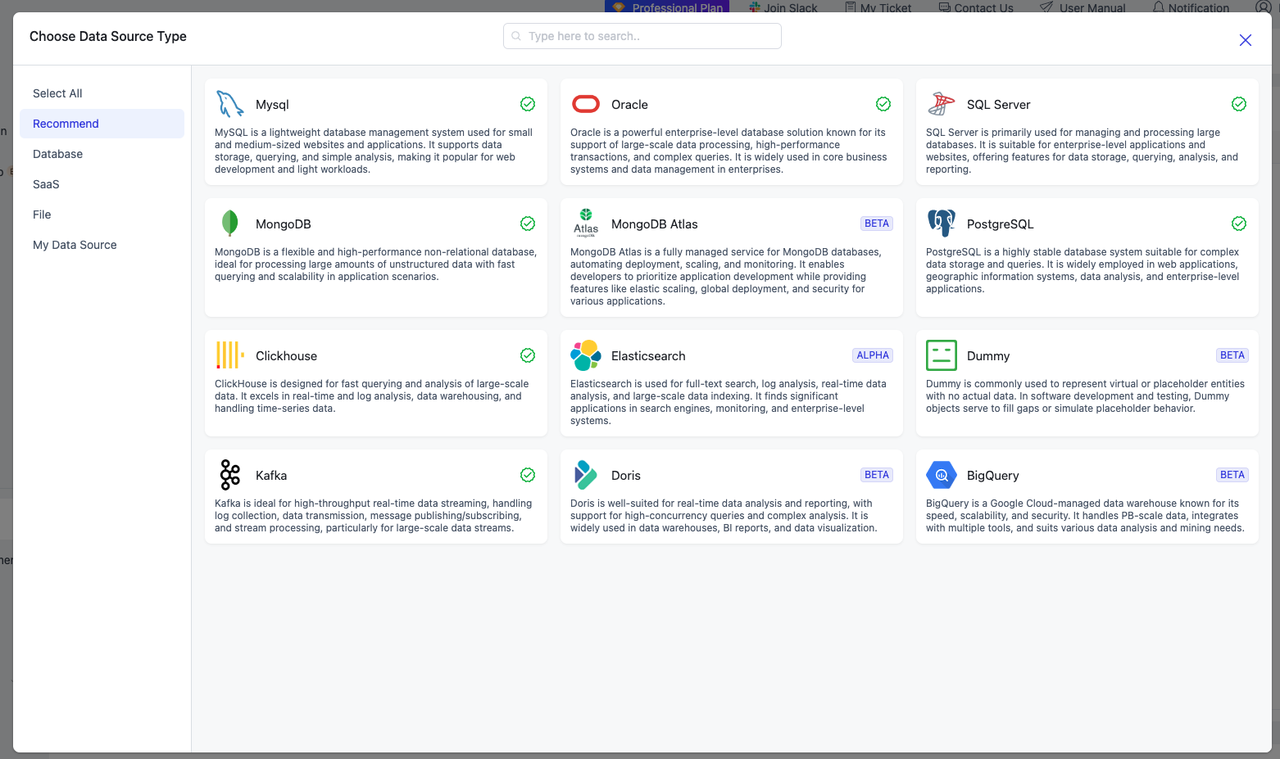The width and height of the screenshot is (1280, 759).
Task: Open My Ticket in the background page
Action: click(878, 8)
